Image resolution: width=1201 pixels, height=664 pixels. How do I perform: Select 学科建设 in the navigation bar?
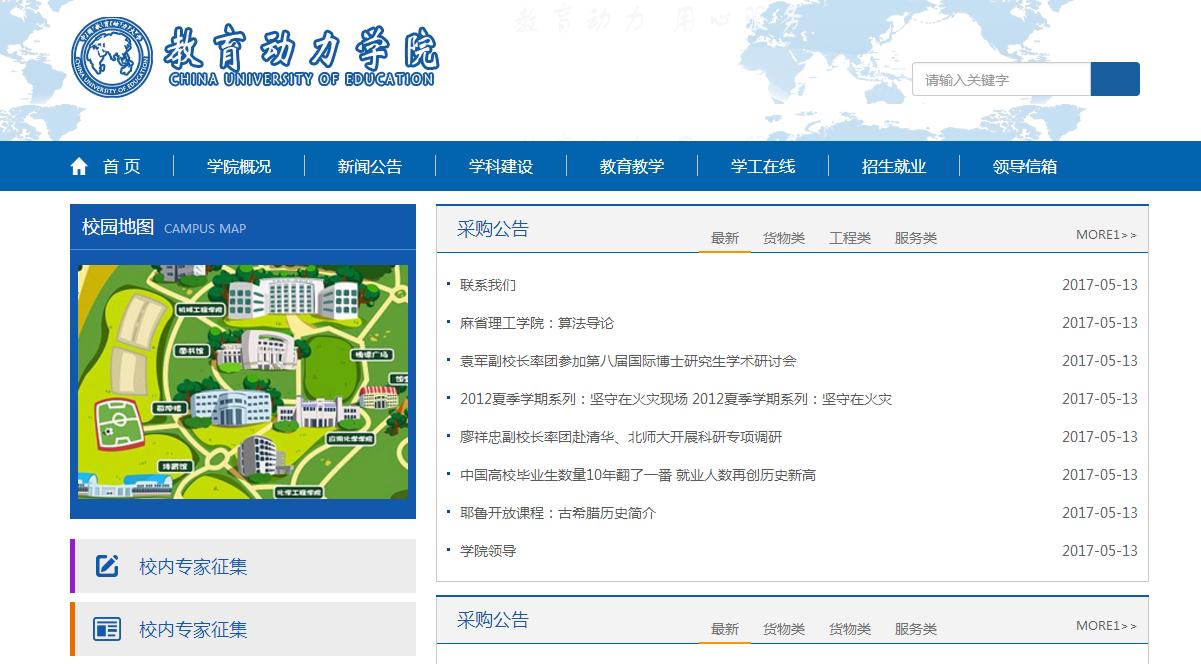501,167
